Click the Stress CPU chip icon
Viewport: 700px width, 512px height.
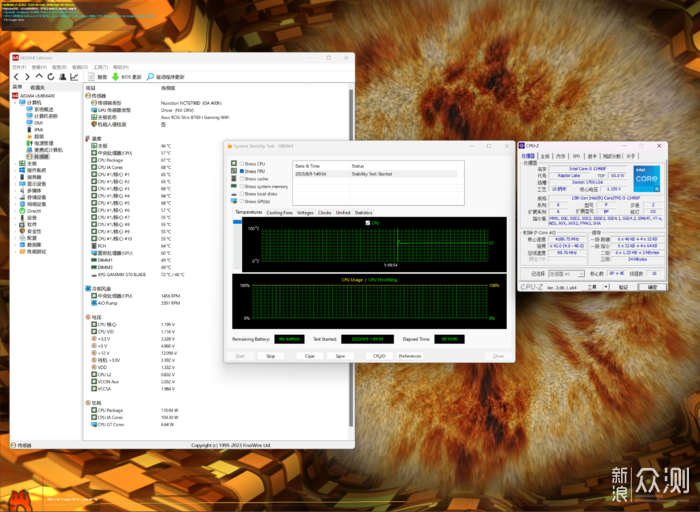[234, 163]
